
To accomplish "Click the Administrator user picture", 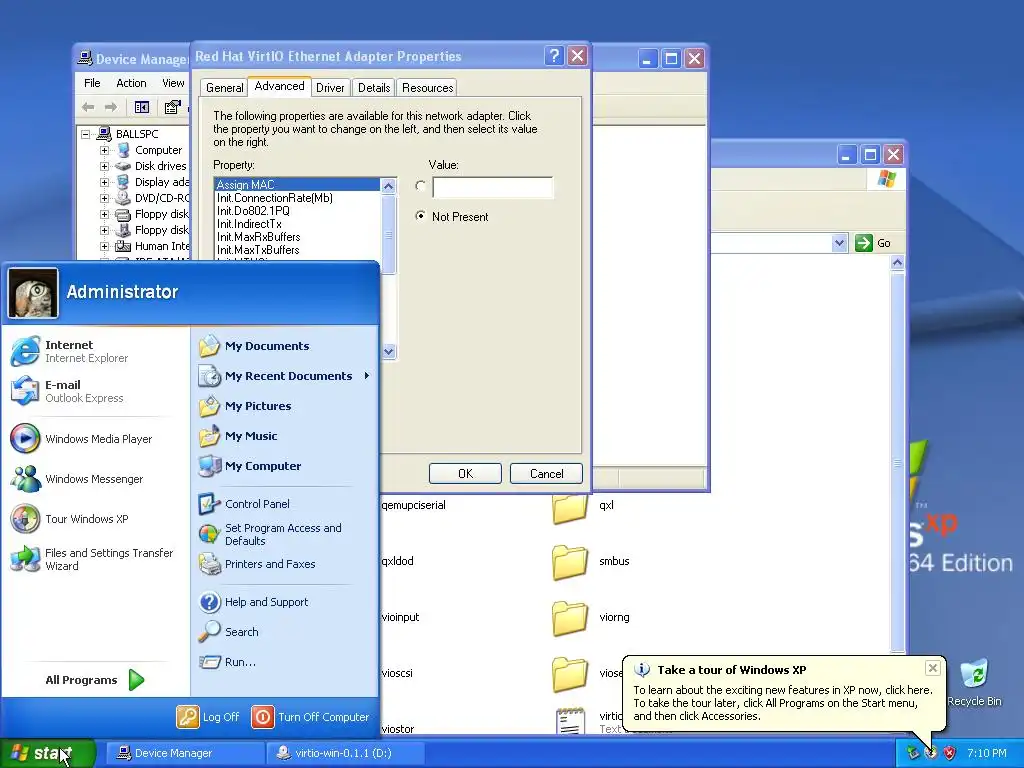I will (33, 293).
